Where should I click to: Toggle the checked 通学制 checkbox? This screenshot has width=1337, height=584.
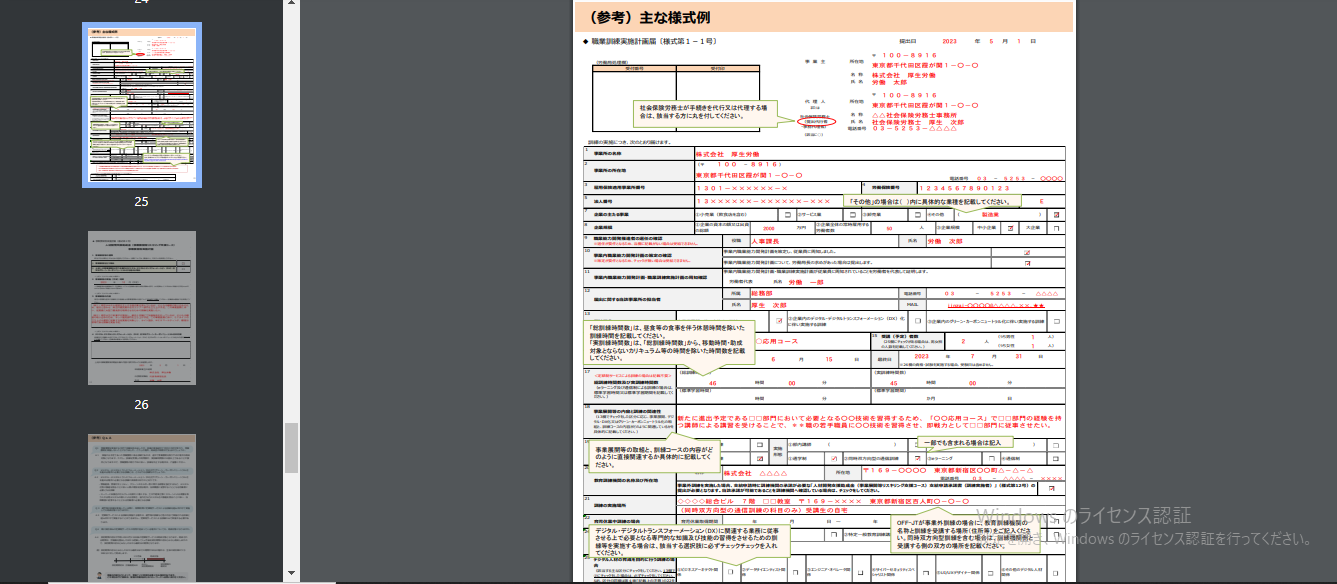point(833,458)
